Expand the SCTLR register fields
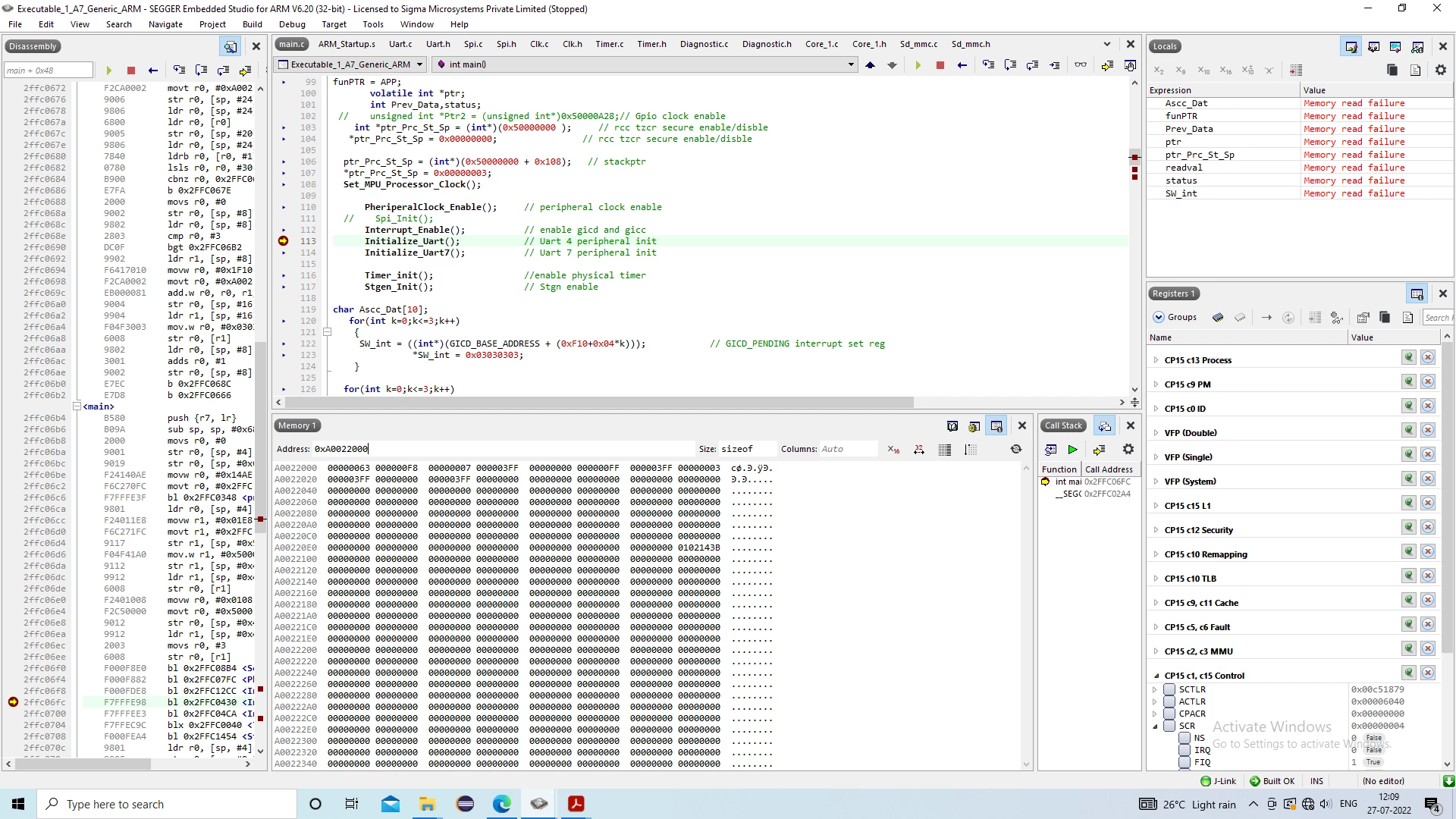Screen dimensions: 1456x819 coord(1155,690)
